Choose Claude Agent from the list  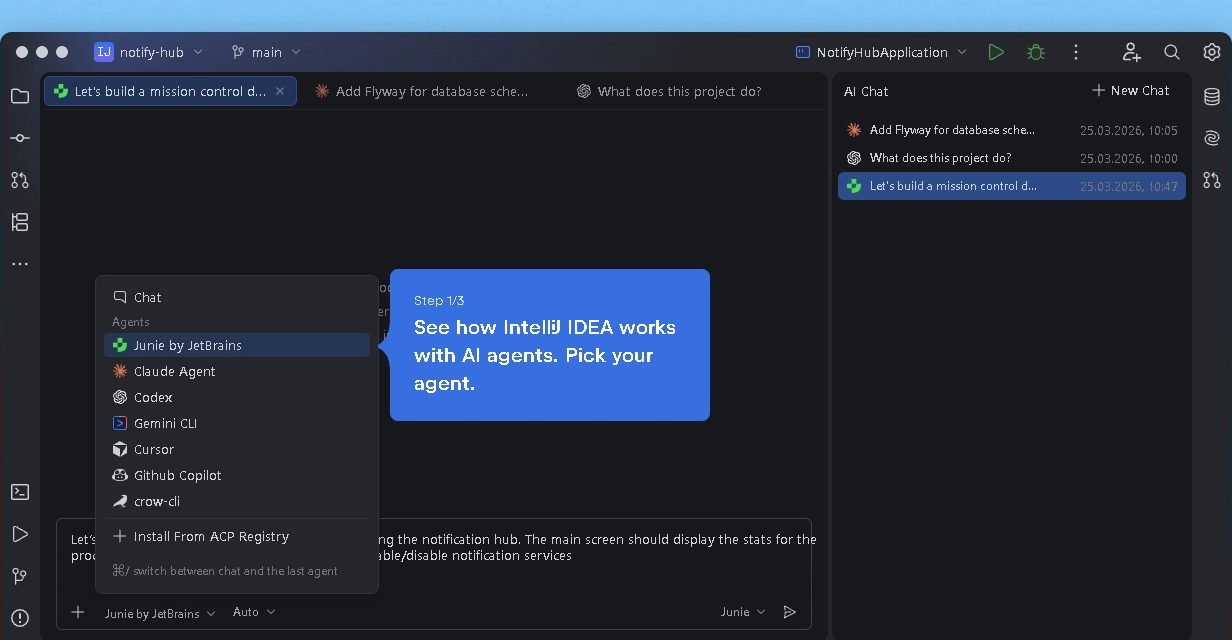coord(237,371)
